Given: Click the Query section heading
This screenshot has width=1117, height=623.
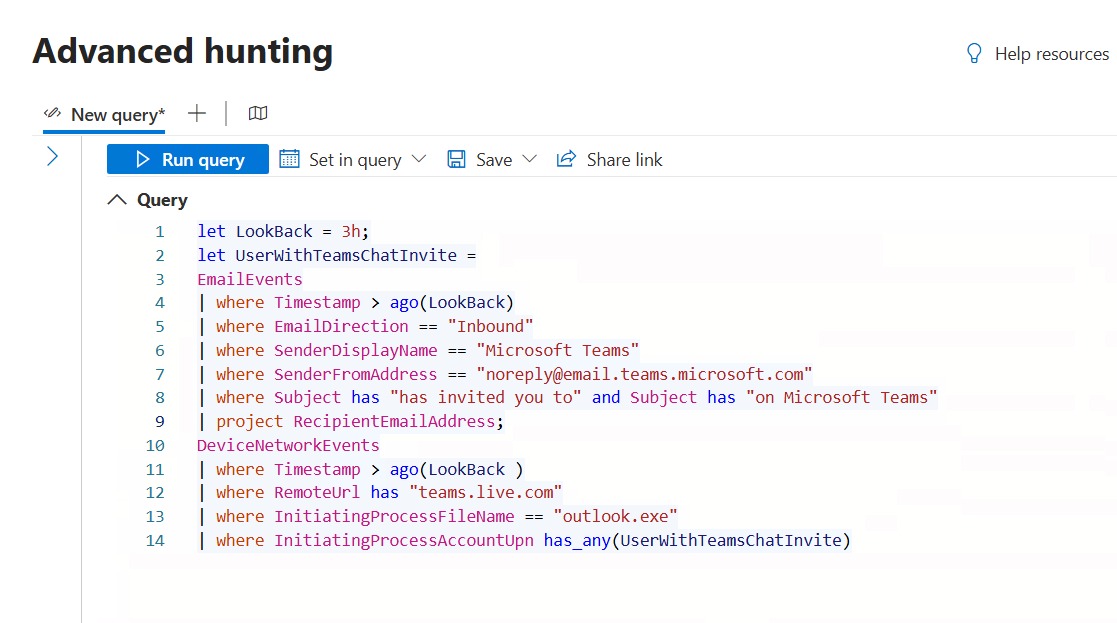Looking at the screenshot, I should (162, 200).
